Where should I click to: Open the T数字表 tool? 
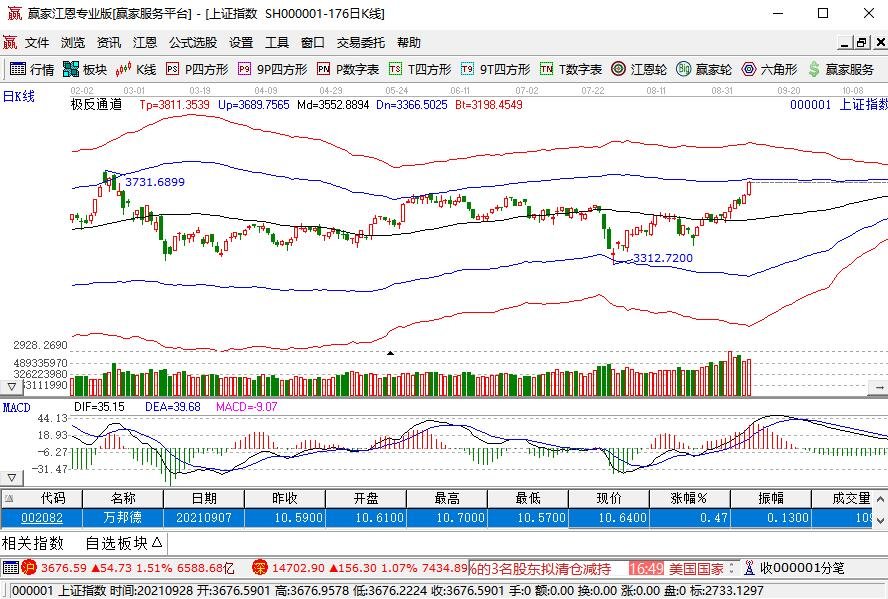[x=571, y=70]
